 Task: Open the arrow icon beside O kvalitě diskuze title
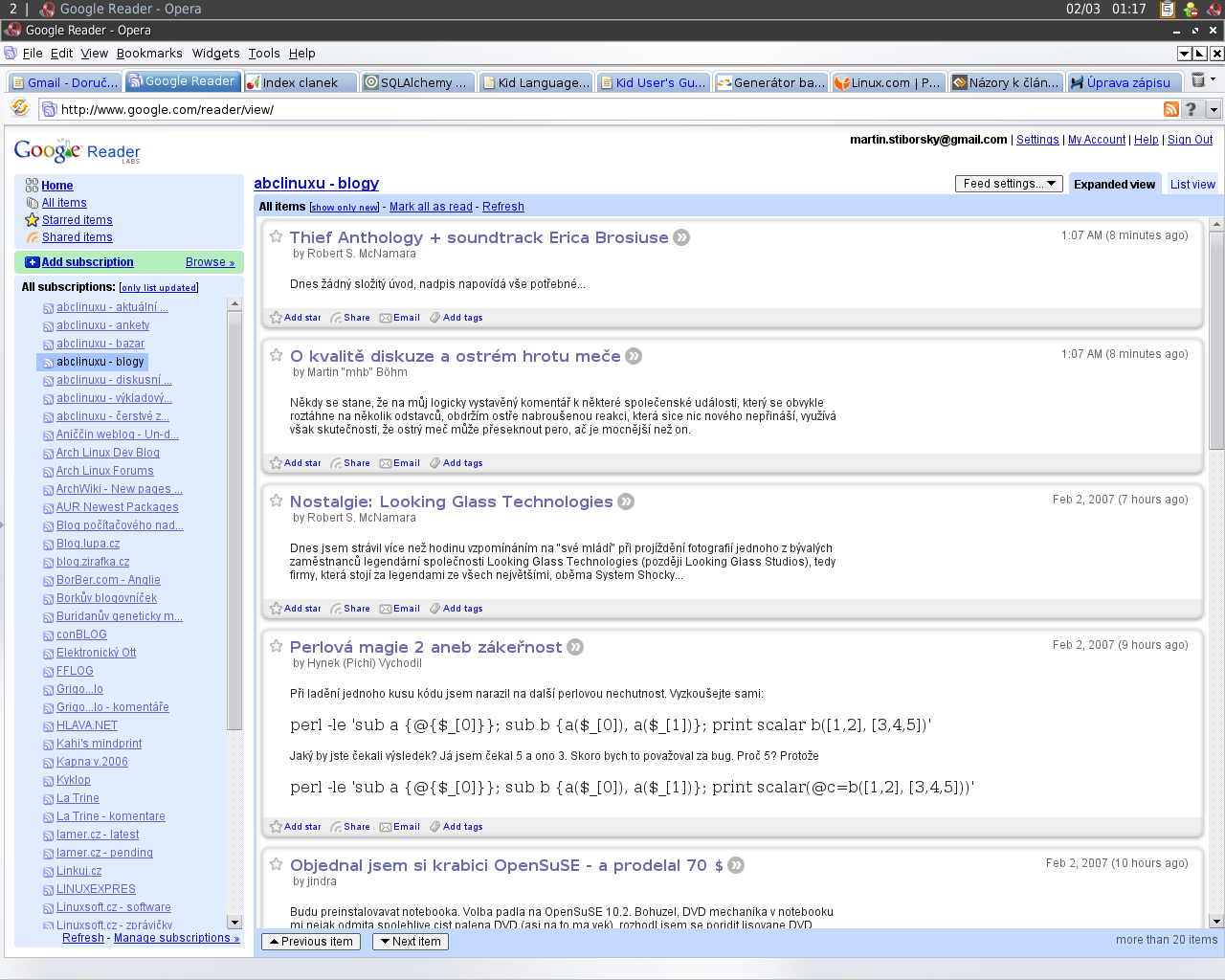pos(634,356)
